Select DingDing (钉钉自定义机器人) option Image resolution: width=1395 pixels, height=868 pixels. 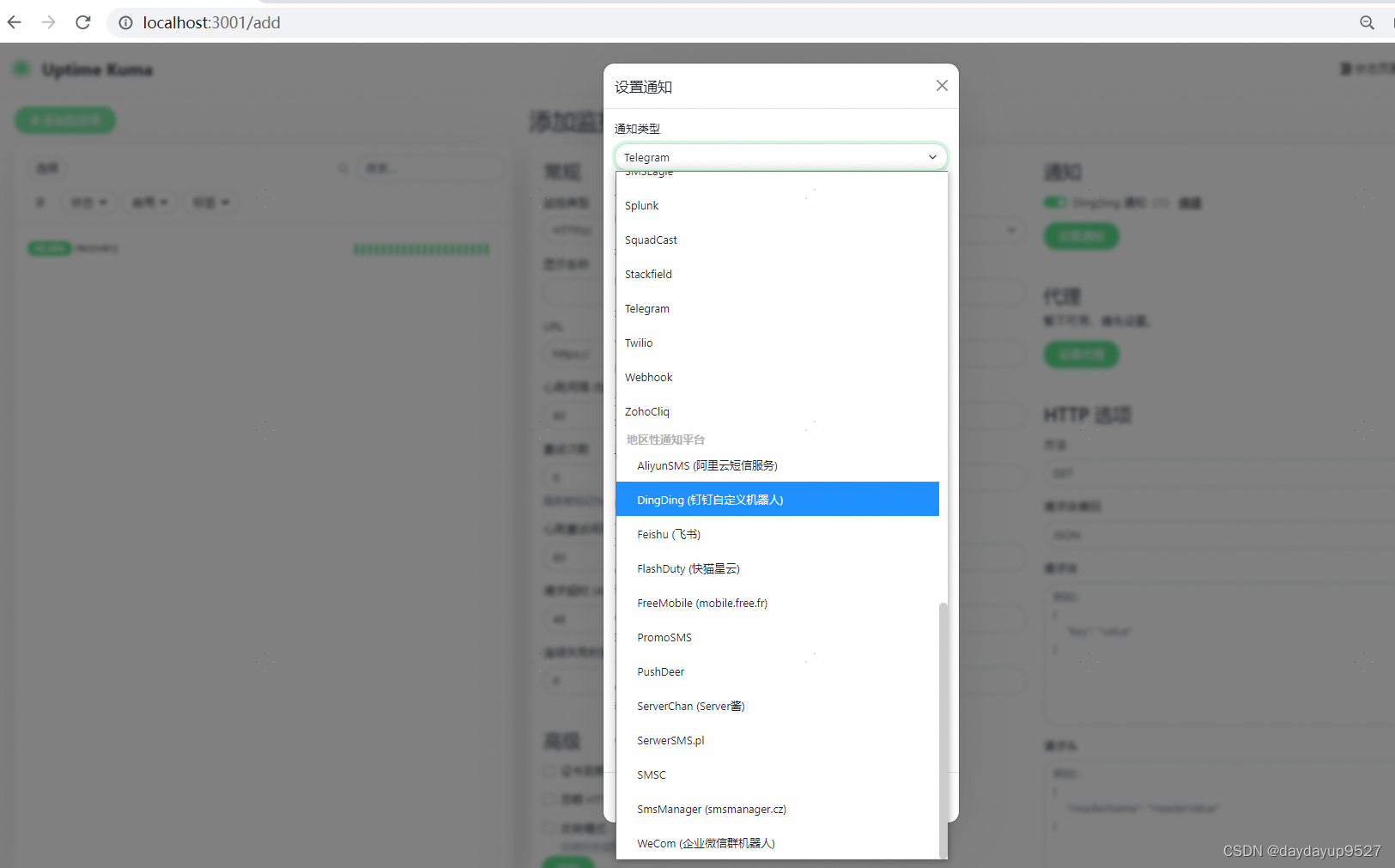(x=777, y=499)
